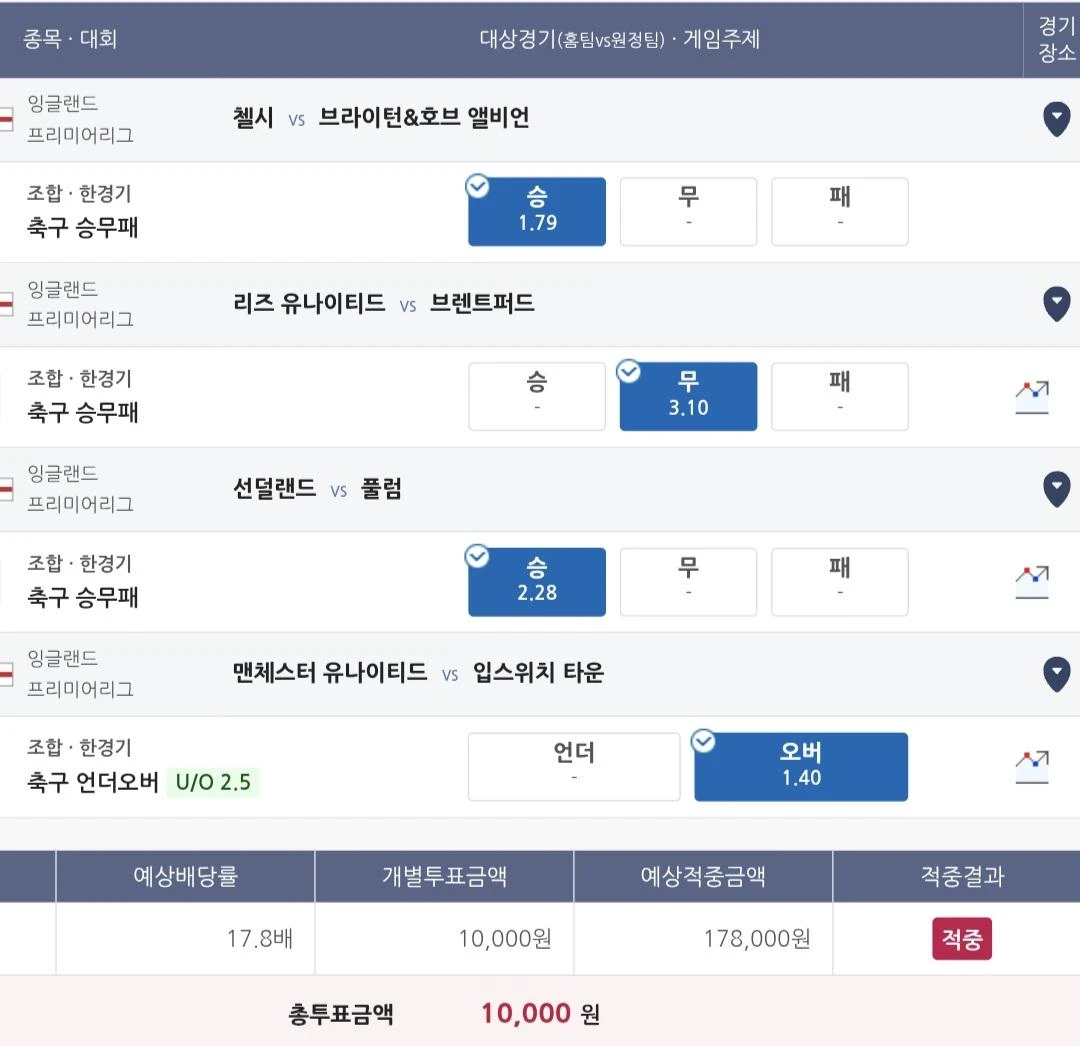1080x1046 pixels.
Task: Open venue pin for Chelsea vs Brighton match
Action: point(1056,119)
